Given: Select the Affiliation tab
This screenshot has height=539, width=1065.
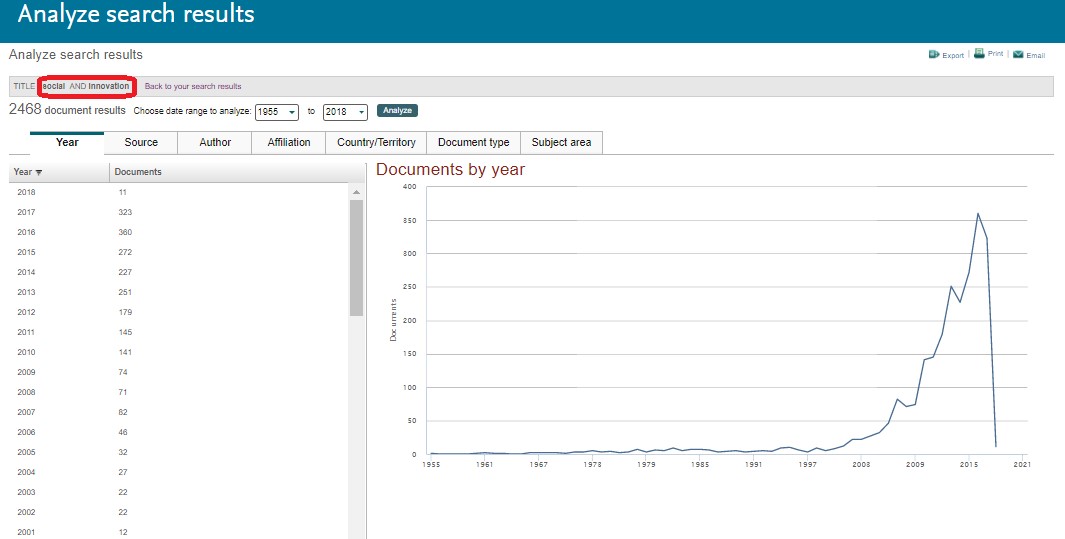Looking at the screenshot, I should point(289,143).
